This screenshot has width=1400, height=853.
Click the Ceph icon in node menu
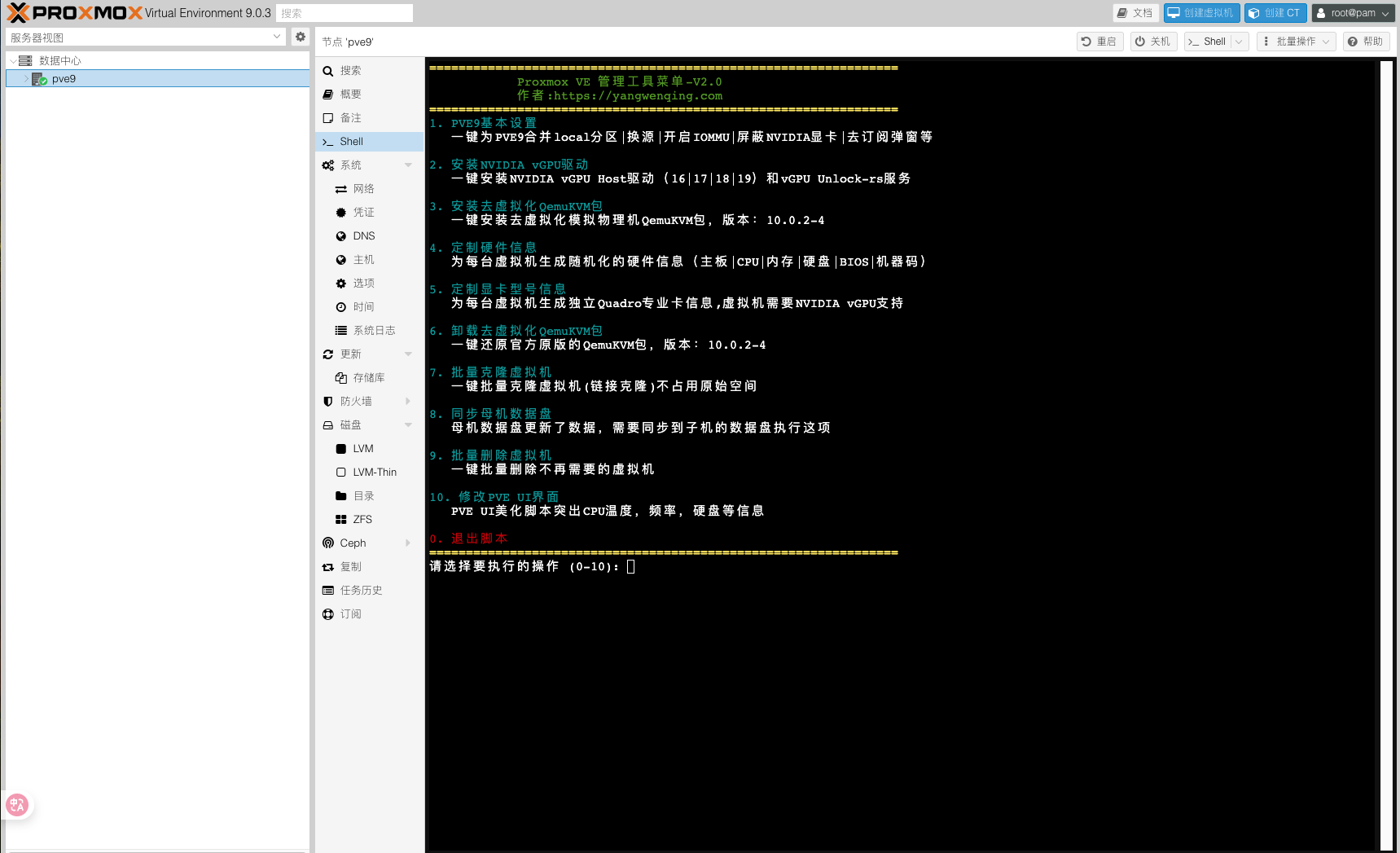tap(328, 543)
